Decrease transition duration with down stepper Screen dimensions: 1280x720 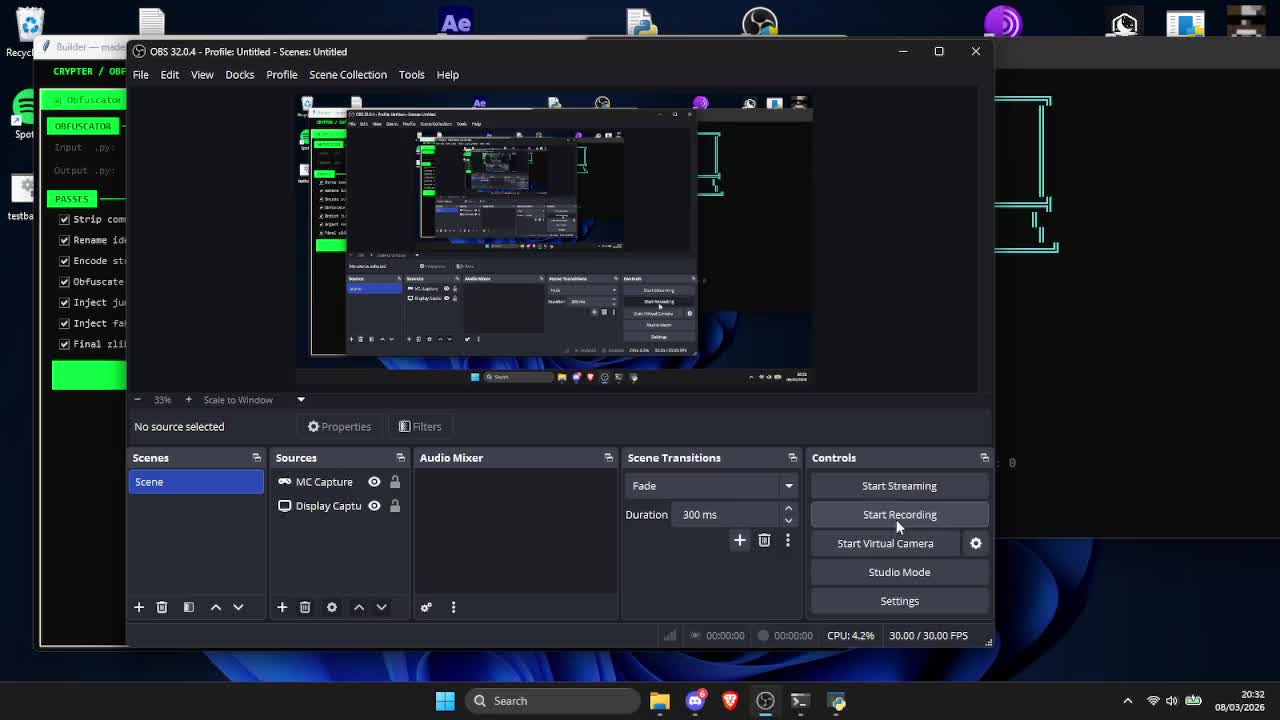[788, 520]
